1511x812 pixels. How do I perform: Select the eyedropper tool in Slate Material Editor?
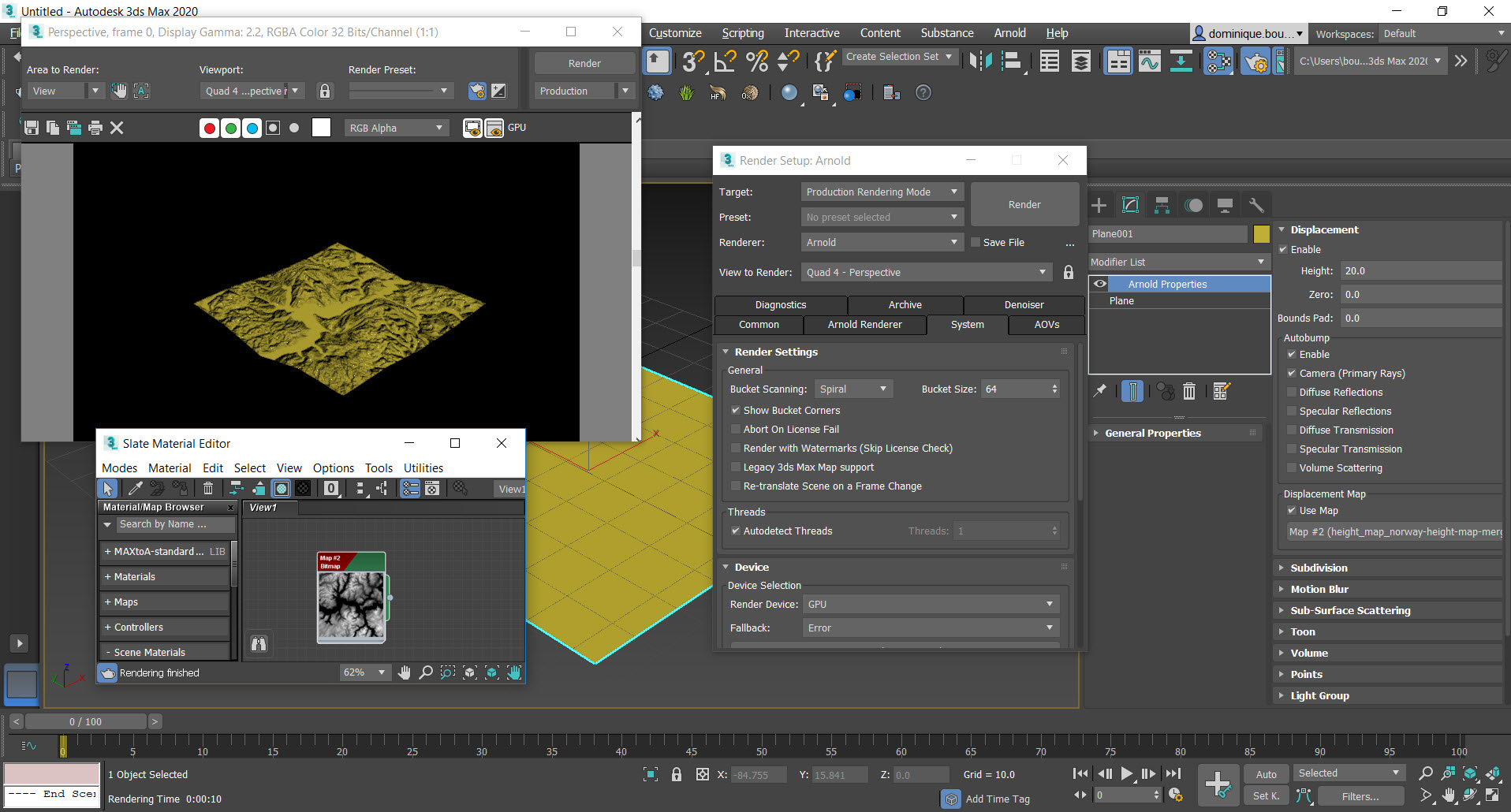(135, 488)
